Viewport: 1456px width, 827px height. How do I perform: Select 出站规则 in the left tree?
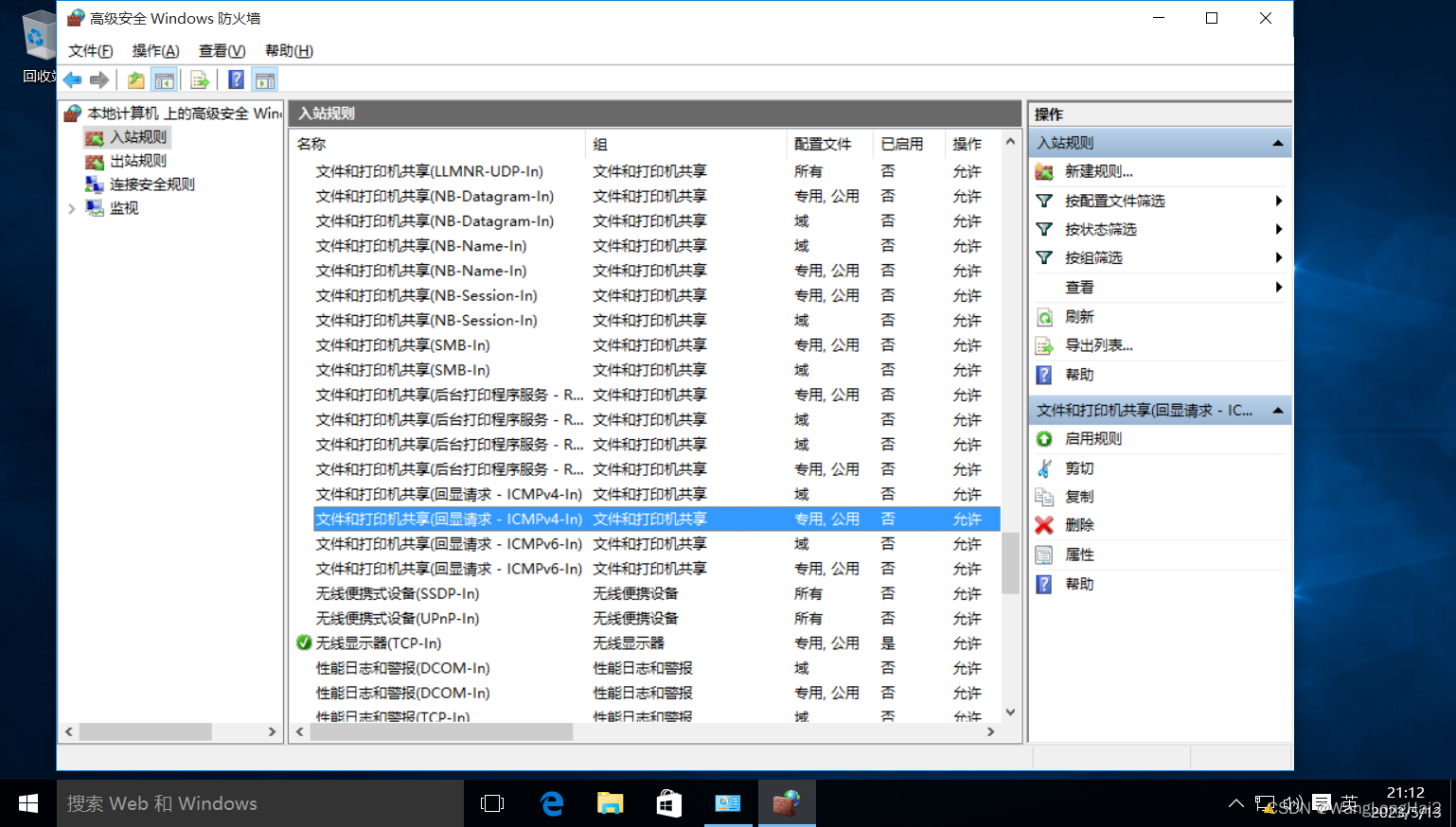[x=138, y=160]
